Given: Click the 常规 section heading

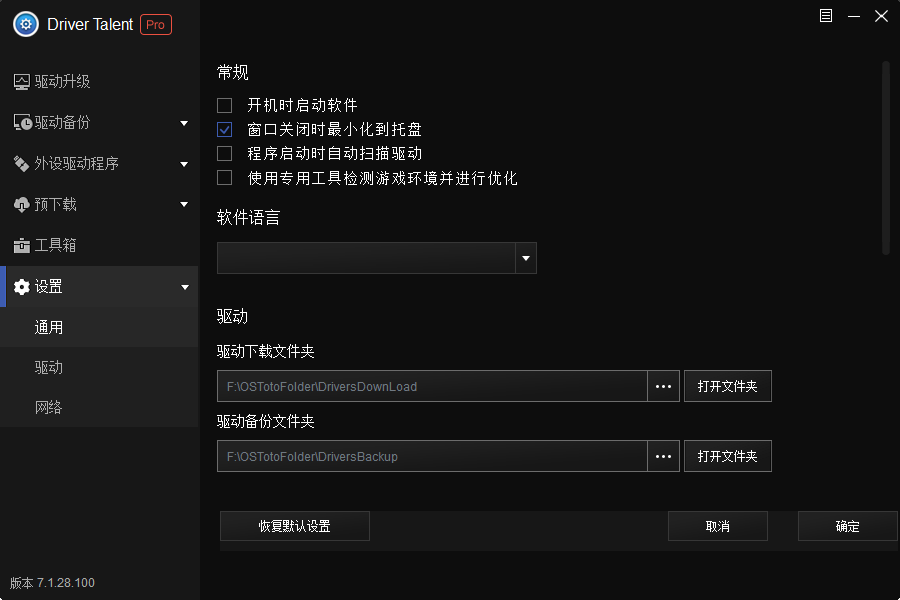Looking at the screenshot, I should click(232, 72).
